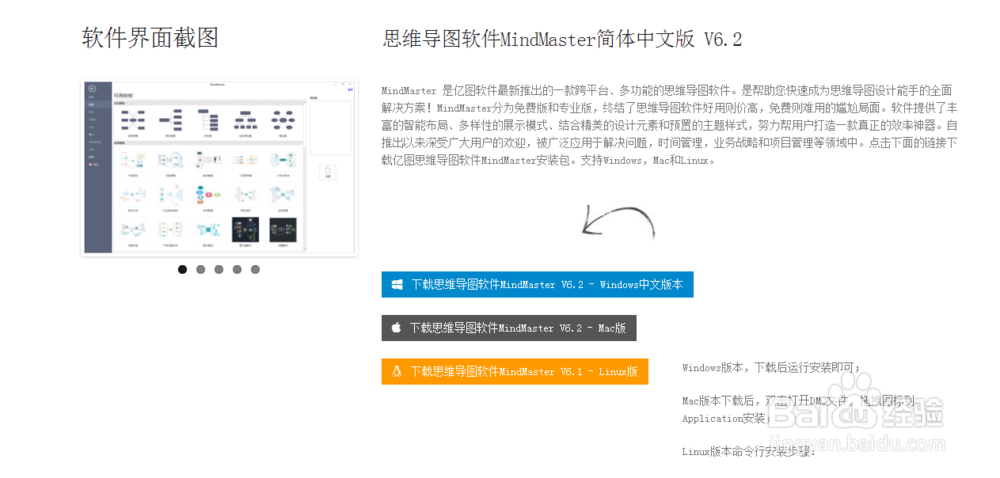Image resolution: width=1000 pixels, height=478 pixels.
Task: Switch to the second carousel dot
Action: point(200,270)
